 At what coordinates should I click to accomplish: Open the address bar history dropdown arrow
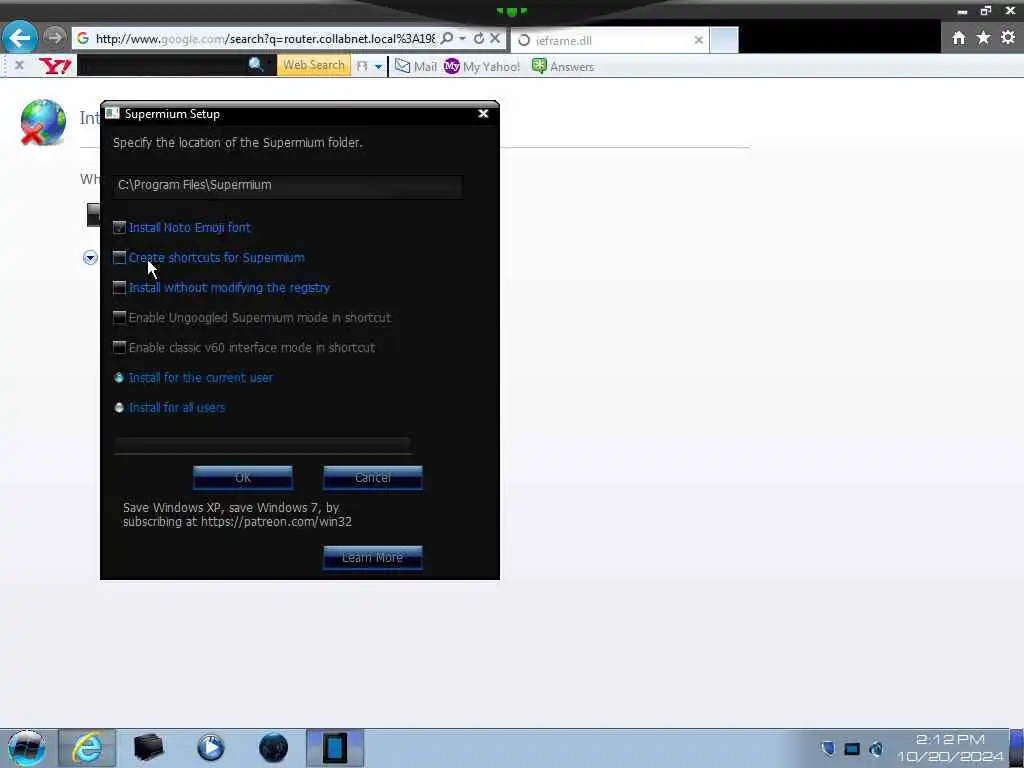[x=462, y=39]
